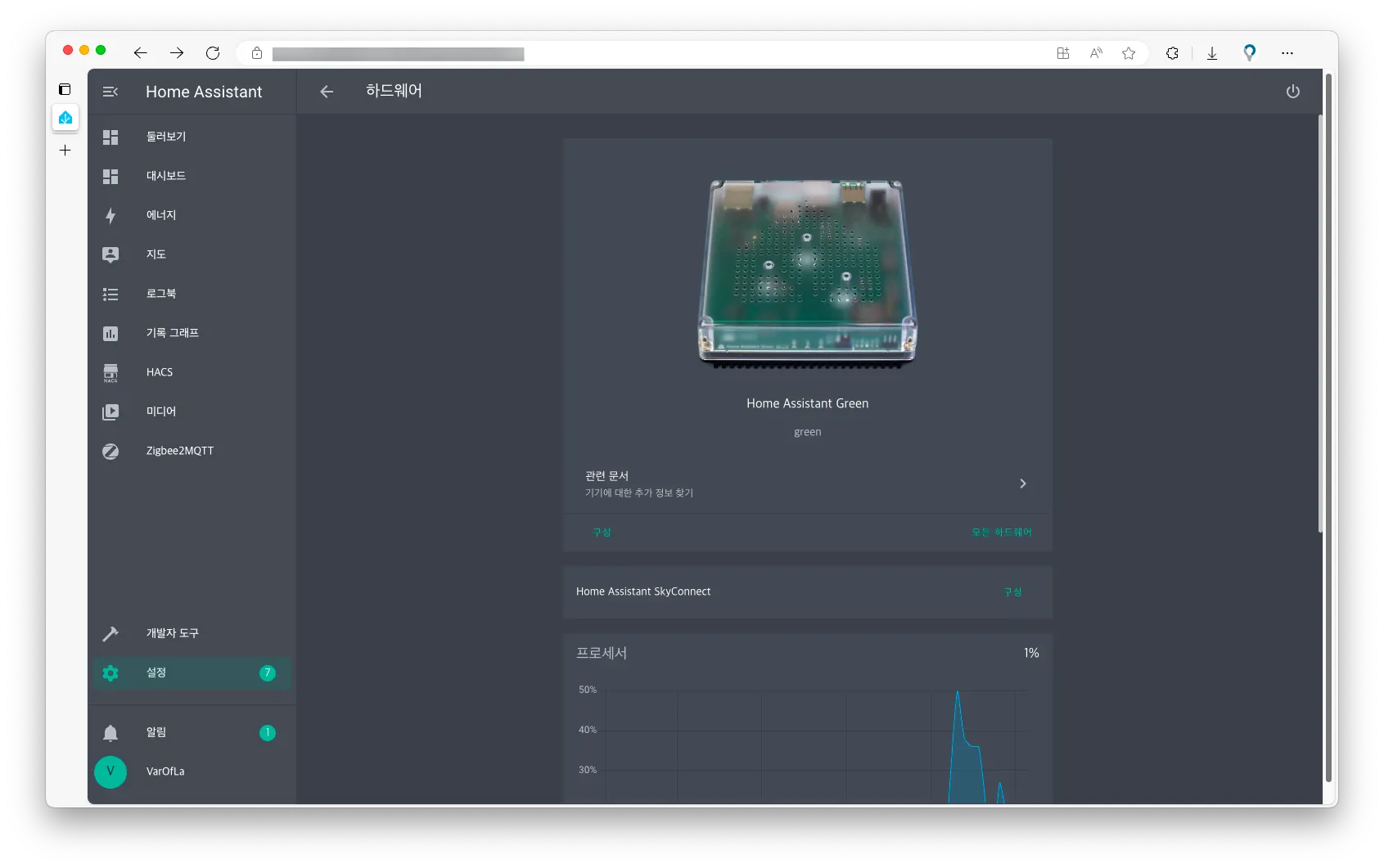1384x868 pixels.
Task: Click the VarOfLa username text
Action: pos(165,771)
